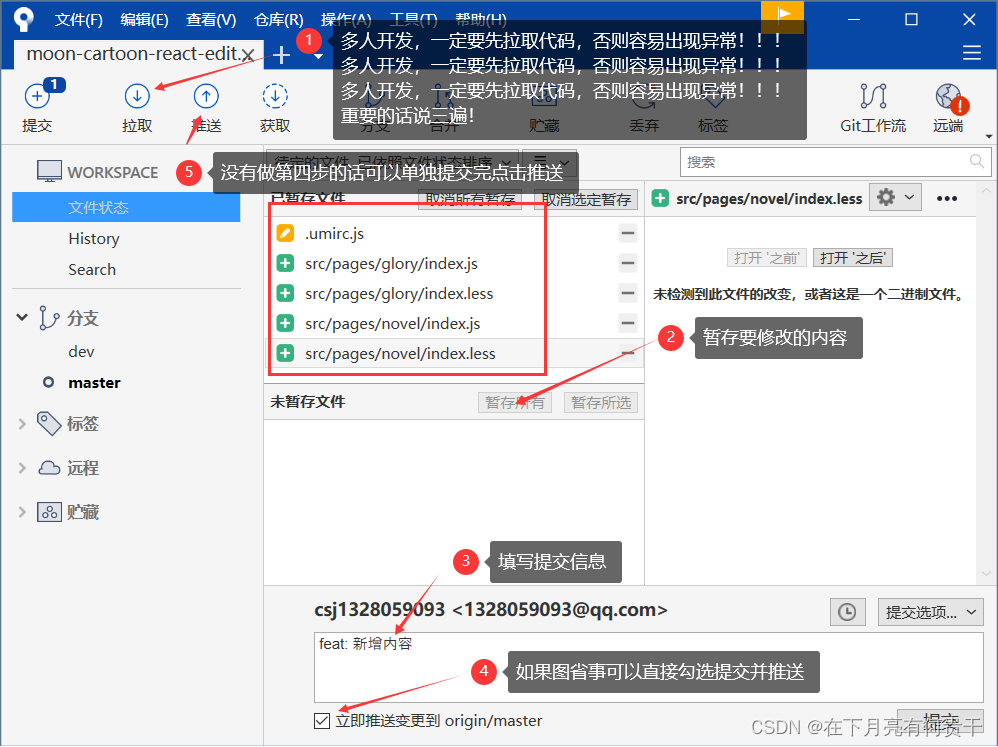Click the Fetch (获取) toolbar icon

pyautogui.click(x=275, y=97)
